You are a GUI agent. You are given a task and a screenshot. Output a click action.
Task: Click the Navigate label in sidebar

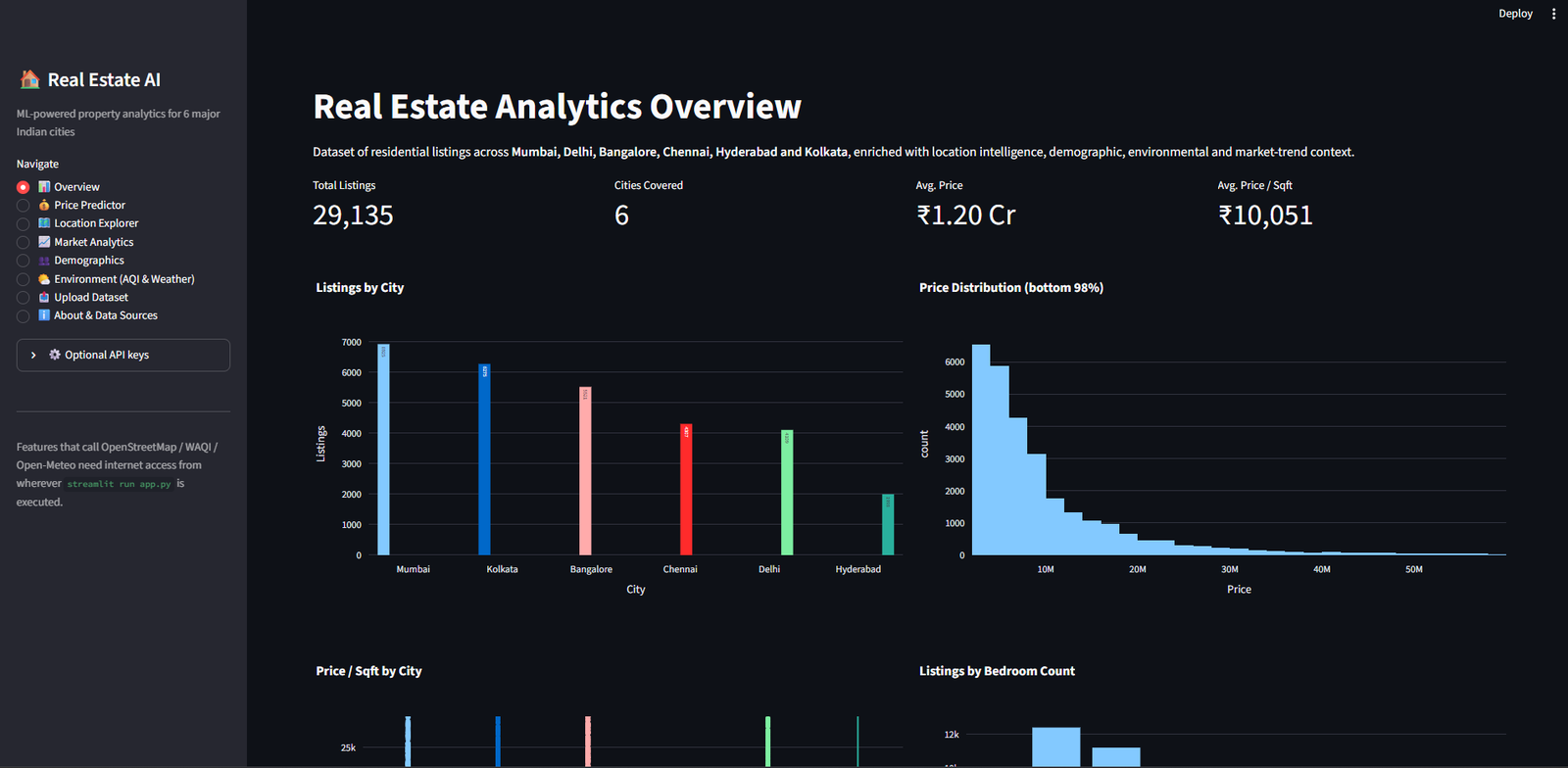[x=37, y=165]
